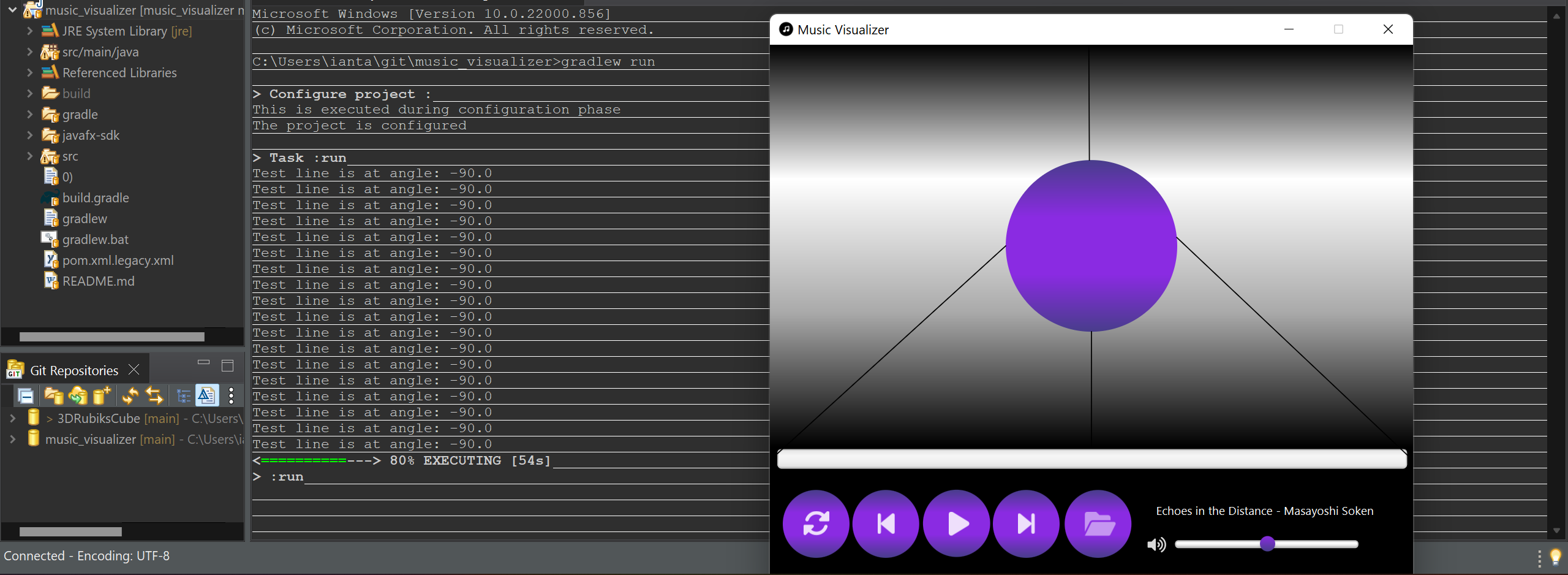The image size is (1568, 575).
Task: Click the Collapse All icon in Git Repositories
Action: tap(26, 396)
